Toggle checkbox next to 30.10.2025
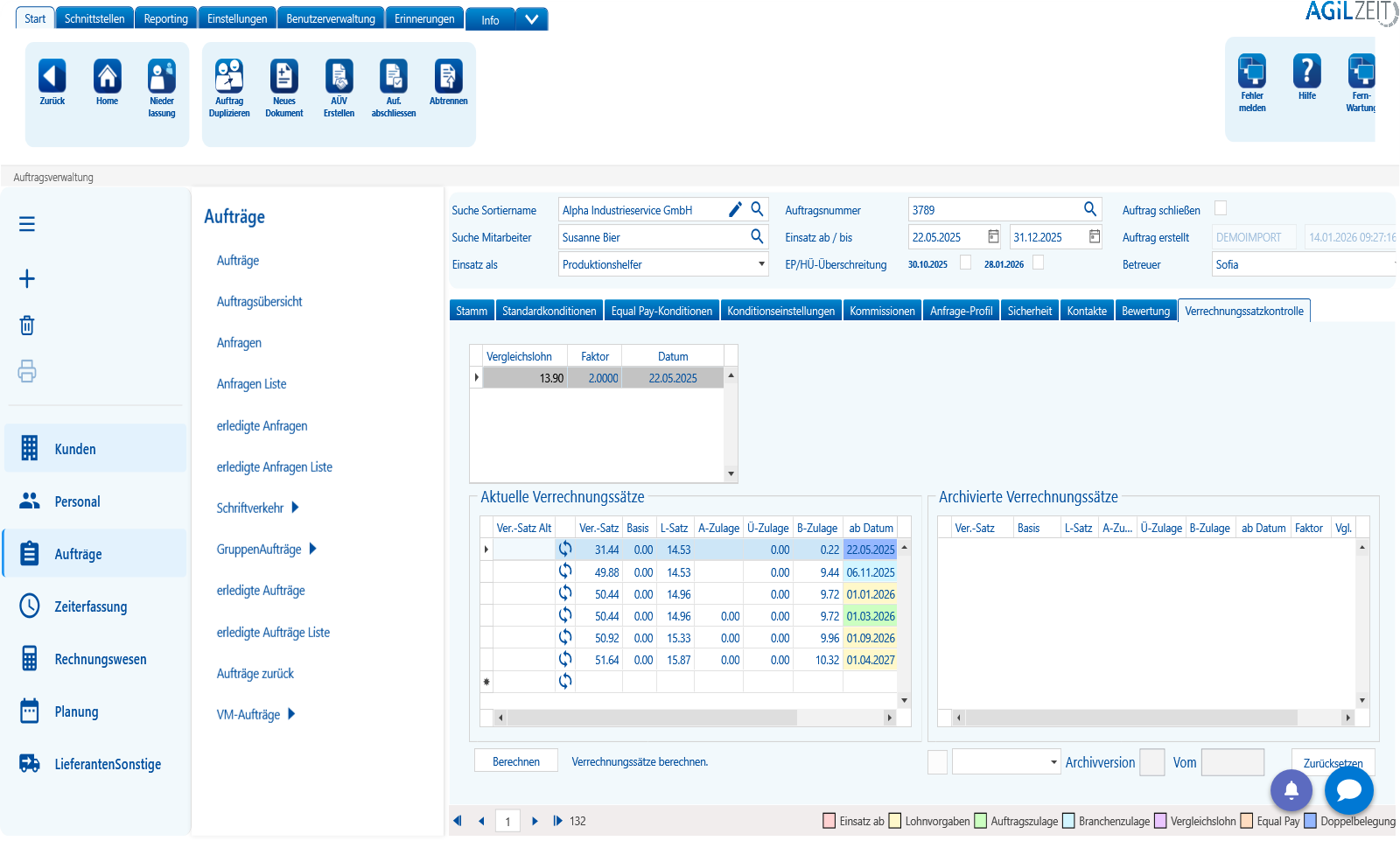 965,263
